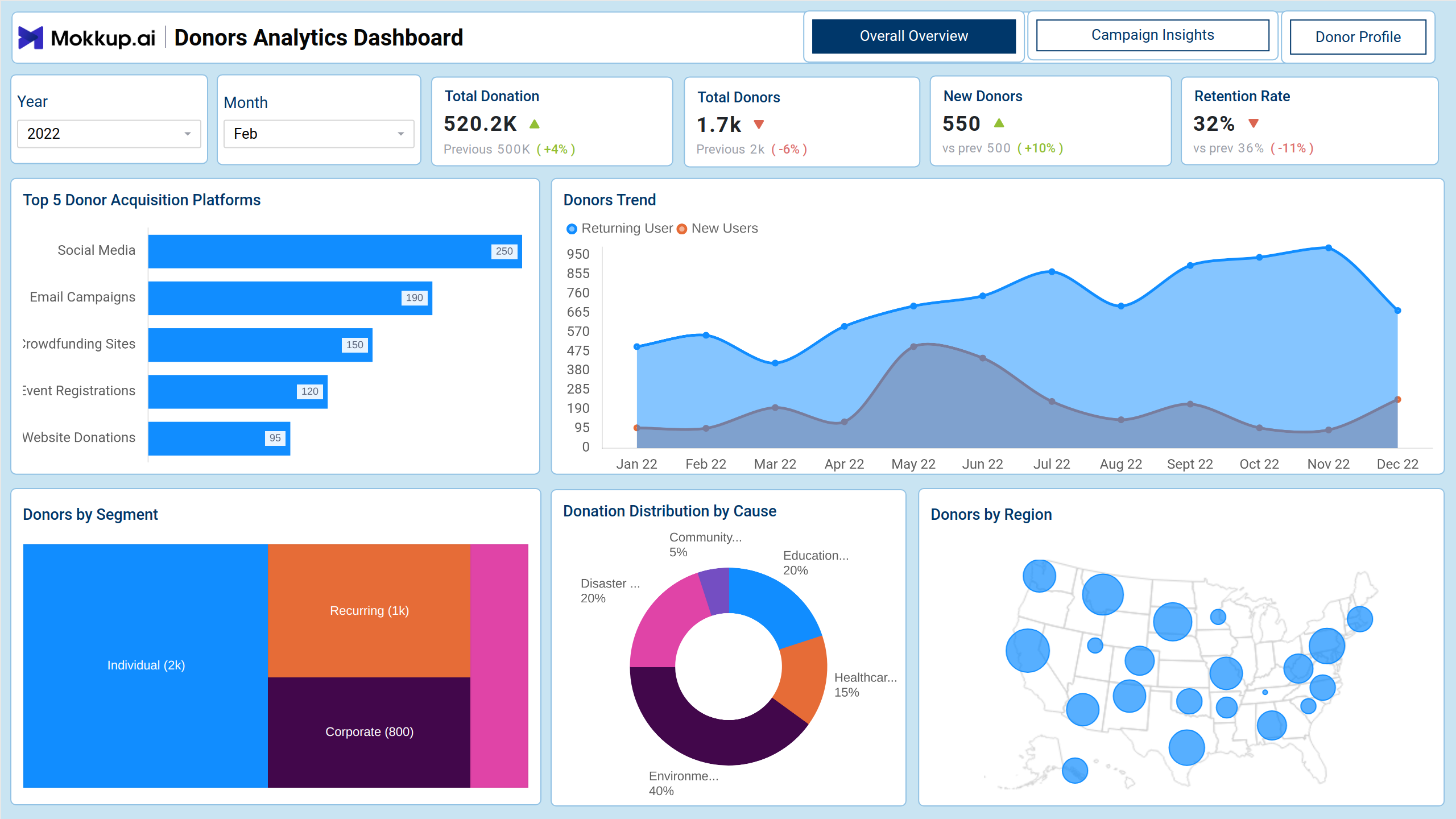Click the green up arrow beside Total Donation

(x=535, y=123)
